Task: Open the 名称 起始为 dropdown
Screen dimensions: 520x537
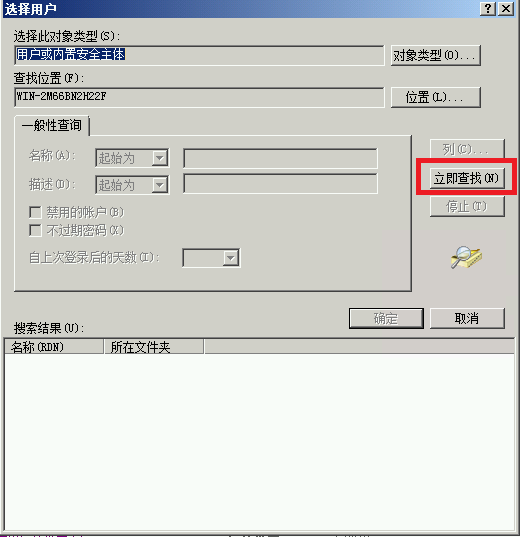Action: coord(132,158)
